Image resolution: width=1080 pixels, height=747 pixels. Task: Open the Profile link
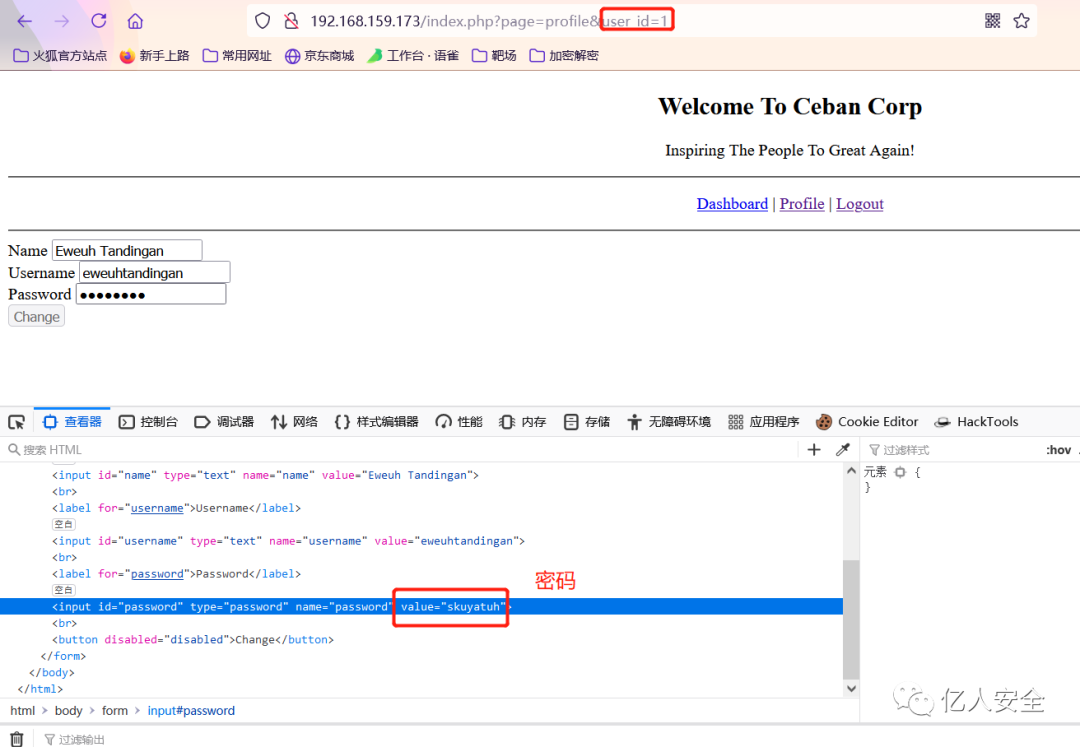point(802,204)
